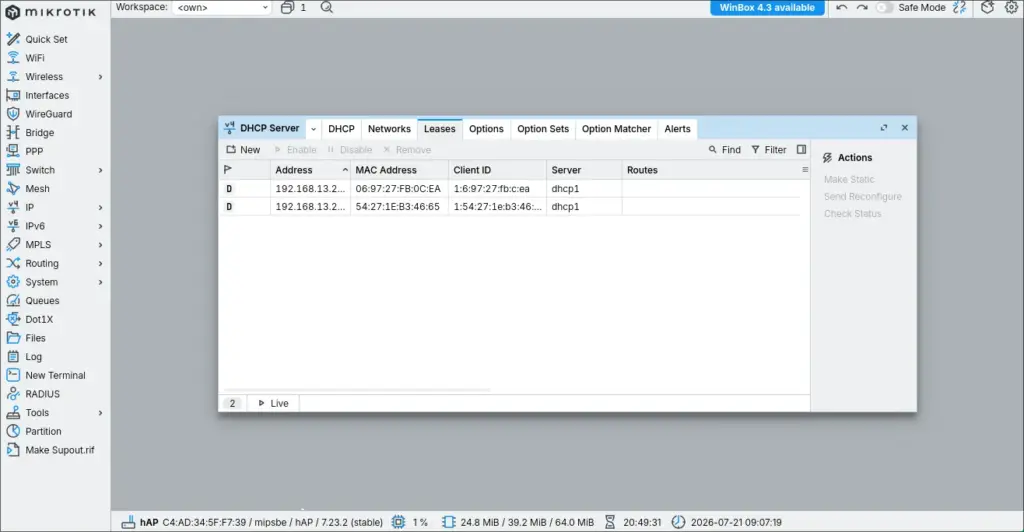Viewport: 1024px width, 532px height.
Task: Open Quick Set in the sidebar
Action: pos(37,39)
